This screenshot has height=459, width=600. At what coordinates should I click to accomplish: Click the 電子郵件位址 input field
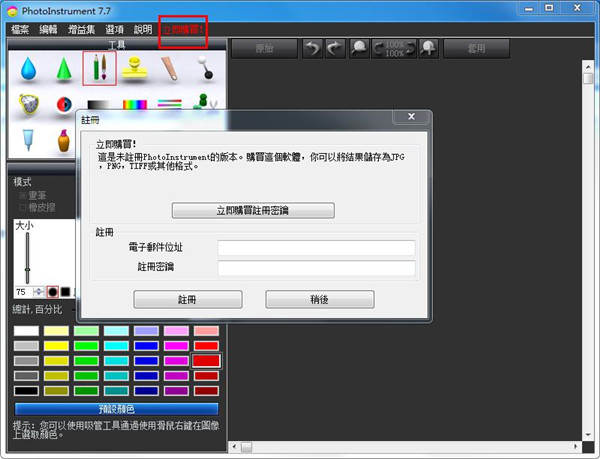[316, 248]
